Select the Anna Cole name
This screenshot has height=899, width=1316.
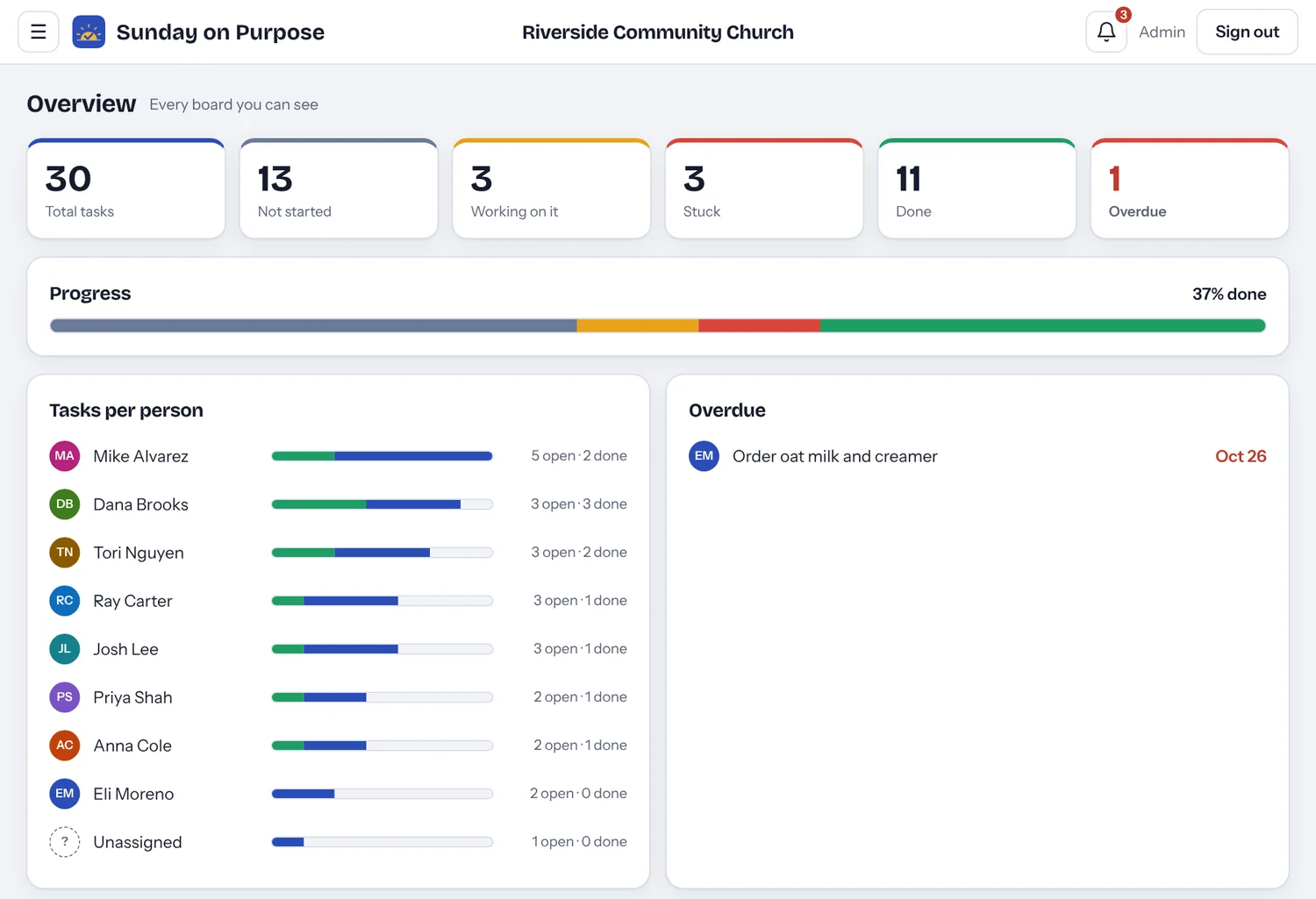pos(132,746)
